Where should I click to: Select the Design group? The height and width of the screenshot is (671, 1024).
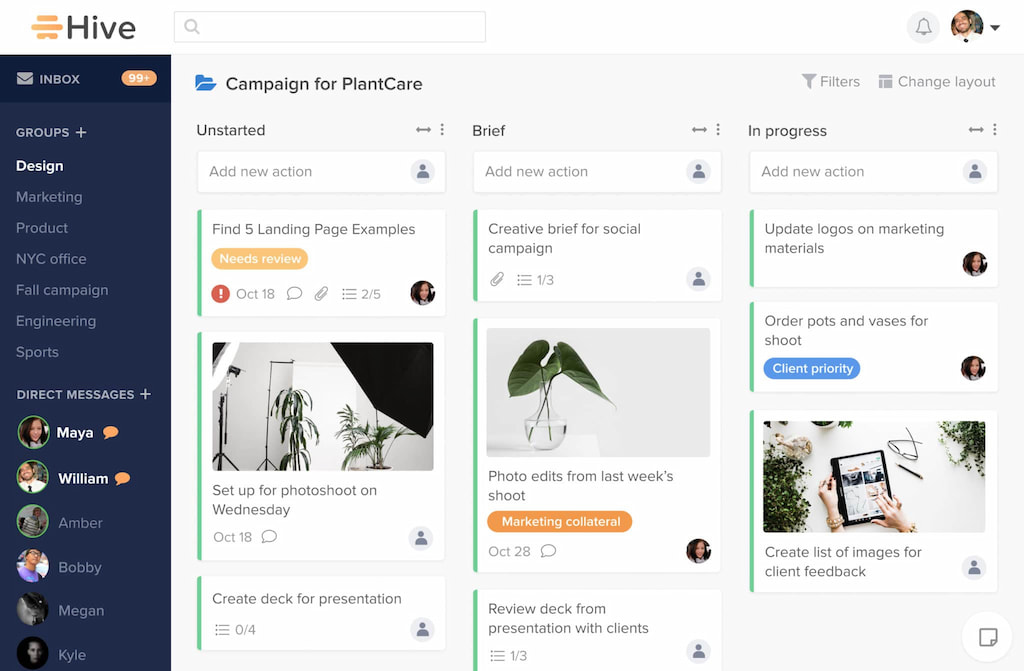pos(41,165)
